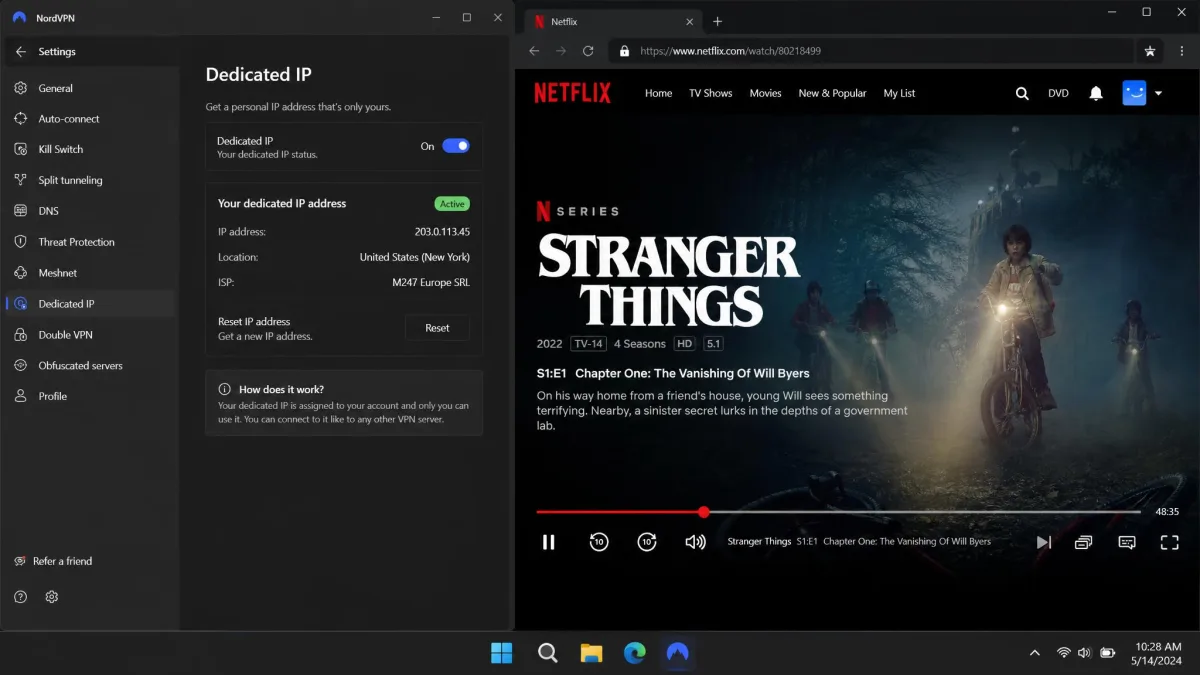
Task: Click the Netflix URL address bar
Action: (x=870, y=51)
